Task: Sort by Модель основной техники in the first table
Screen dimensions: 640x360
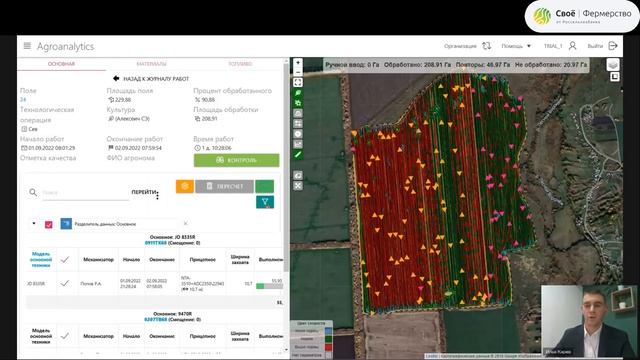Action: pyautogui.click(x=41, y=260)
